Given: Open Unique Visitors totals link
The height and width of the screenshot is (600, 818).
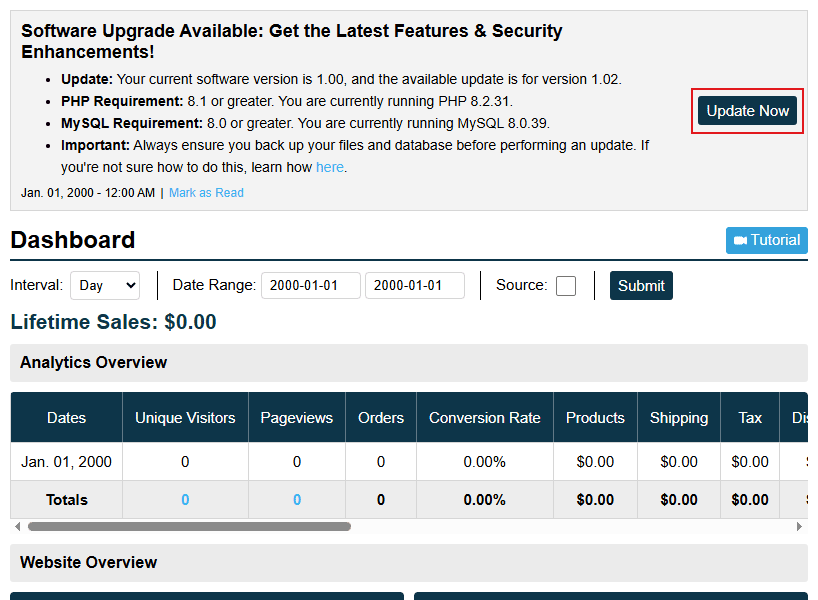Looking at the screenshot, I should (185, 500).
